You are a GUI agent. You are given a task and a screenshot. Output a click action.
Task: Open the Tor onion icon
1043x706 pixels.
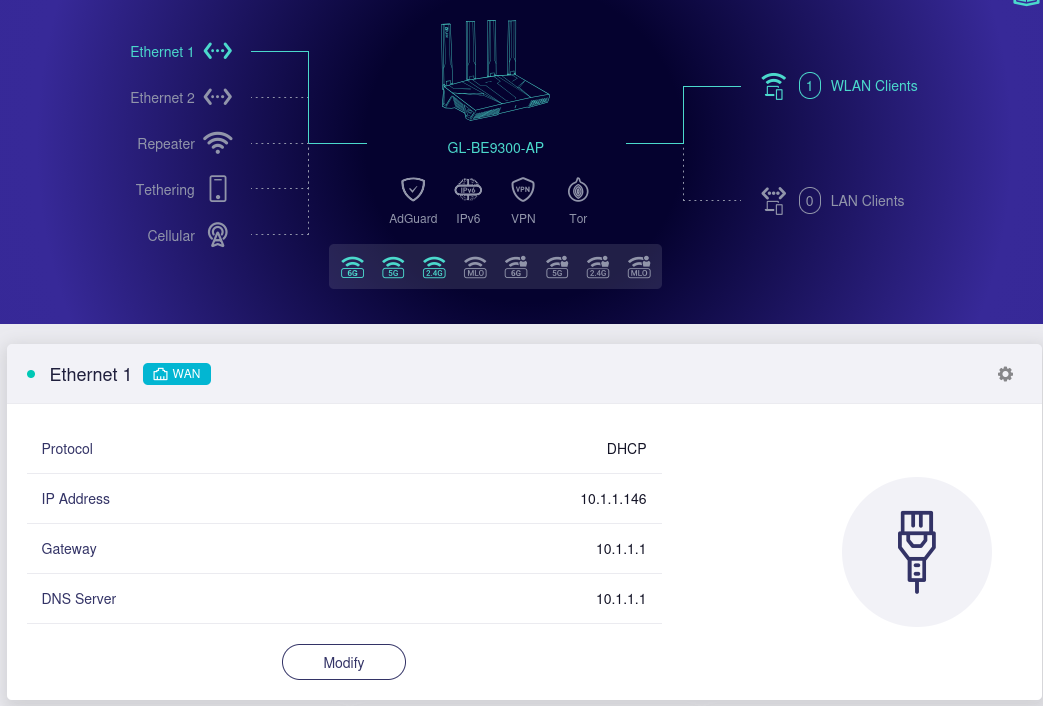point(578,189)
